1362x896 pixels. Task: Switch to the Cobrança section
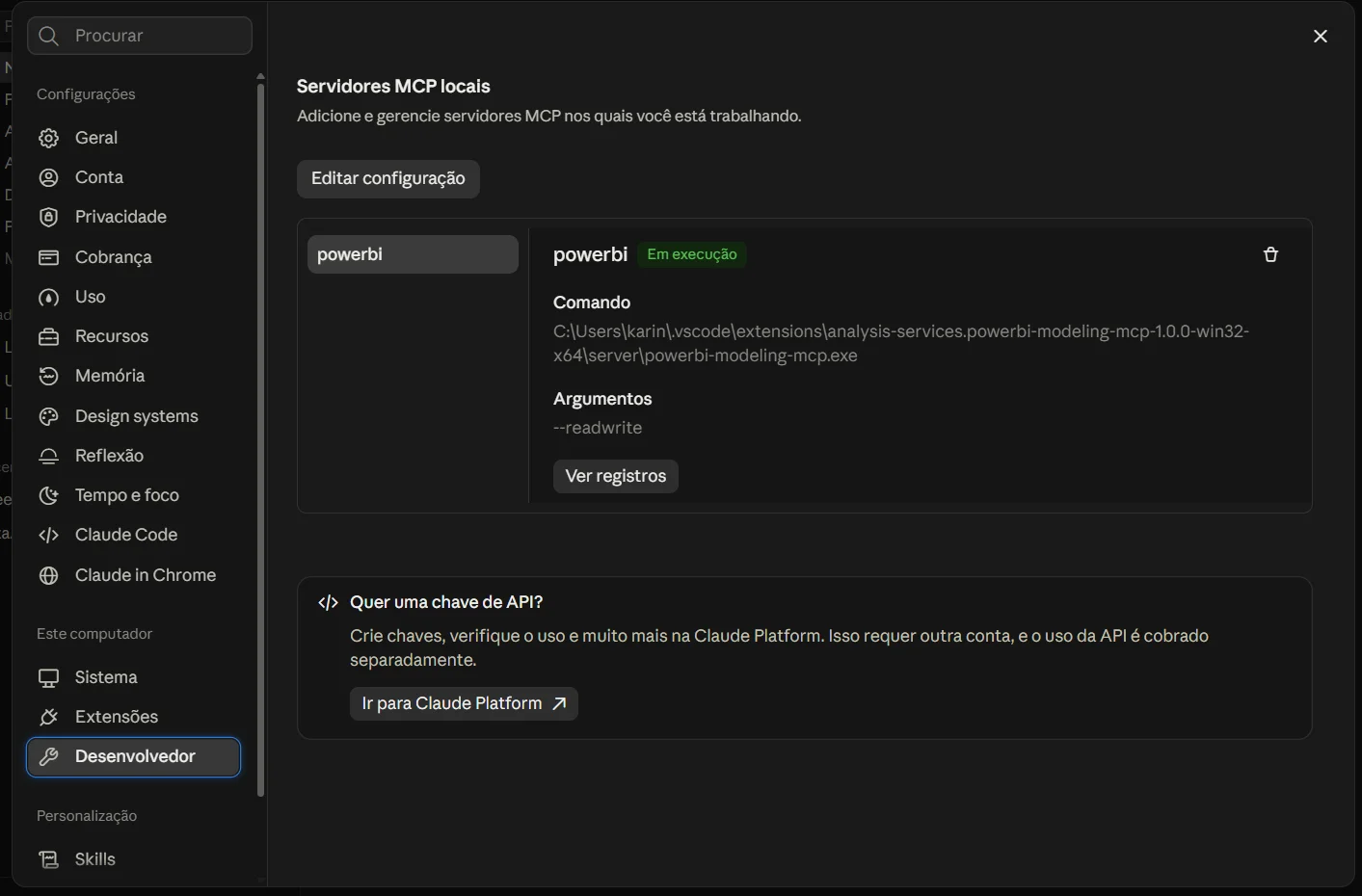133,257
